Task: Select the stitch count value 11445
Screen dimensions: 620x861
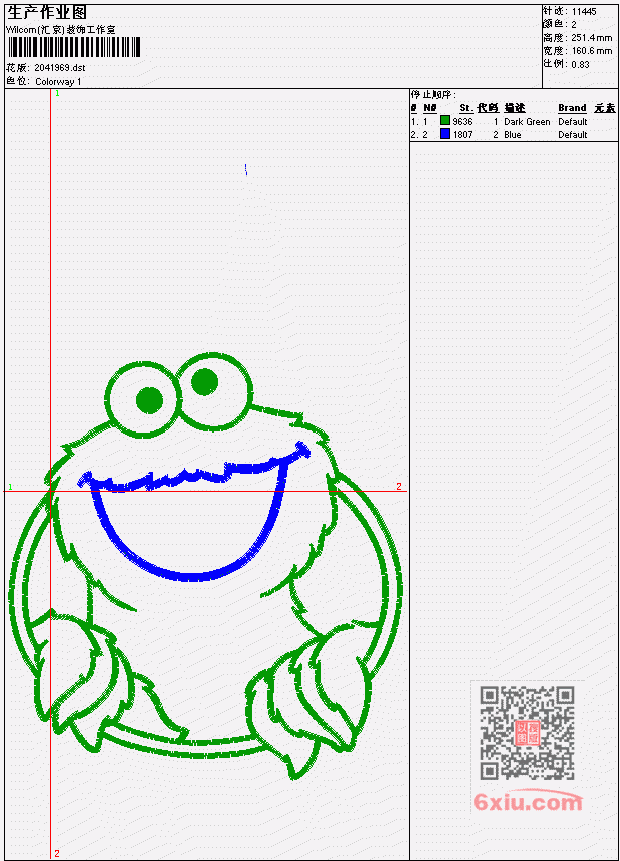Action: (584, 12)
